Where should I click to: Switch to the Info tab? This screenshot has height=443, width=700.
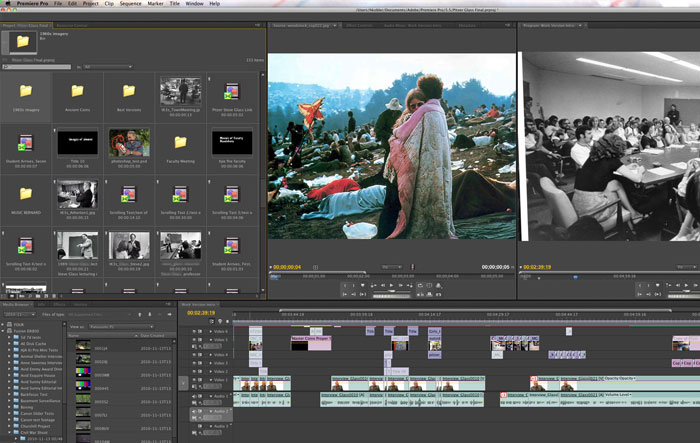click(41, 305)
